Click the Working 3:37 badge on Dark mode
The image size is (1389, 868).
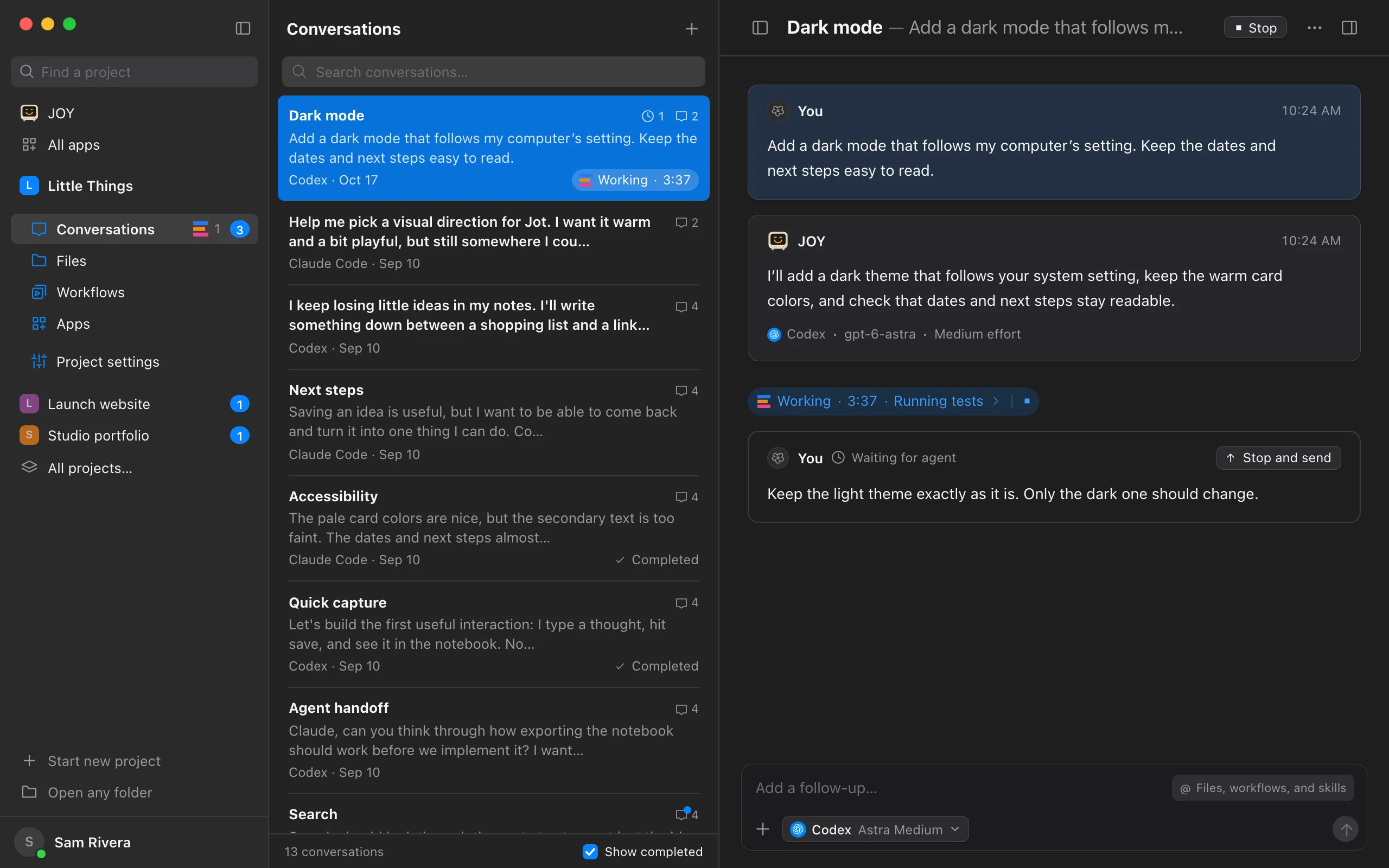pos(635,180)
